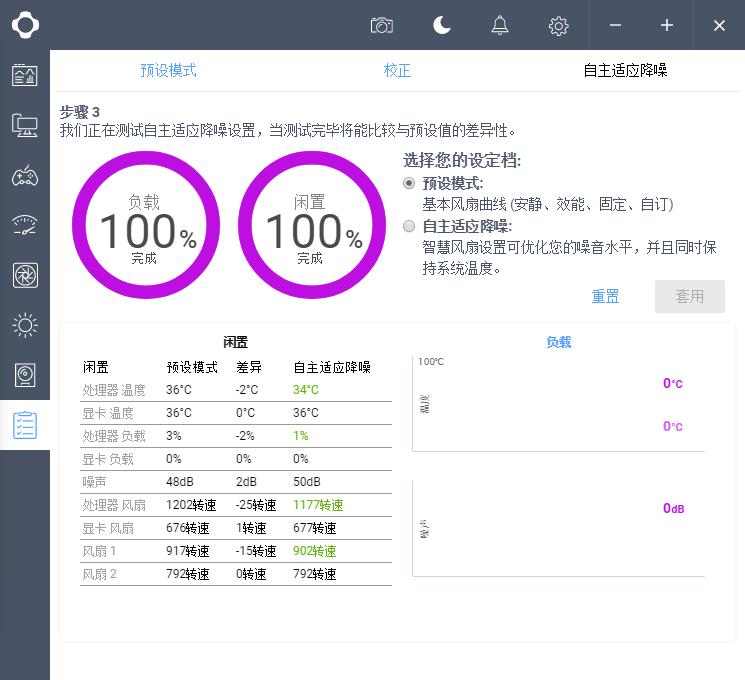Switch to the 自主适应降噪 tab
Viewport: 745px width, 680px height.
(x=625, y=70)
